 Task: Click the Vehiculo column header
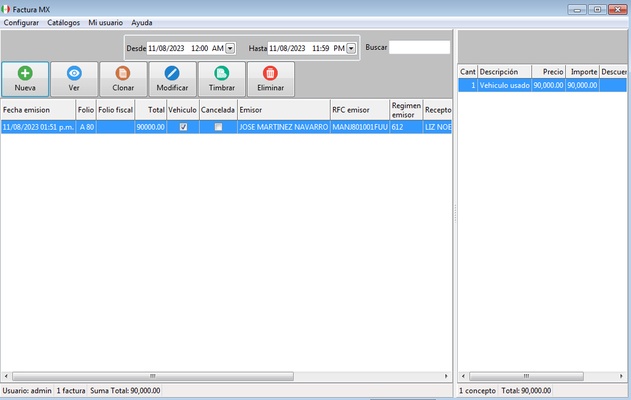pos(183,110)
